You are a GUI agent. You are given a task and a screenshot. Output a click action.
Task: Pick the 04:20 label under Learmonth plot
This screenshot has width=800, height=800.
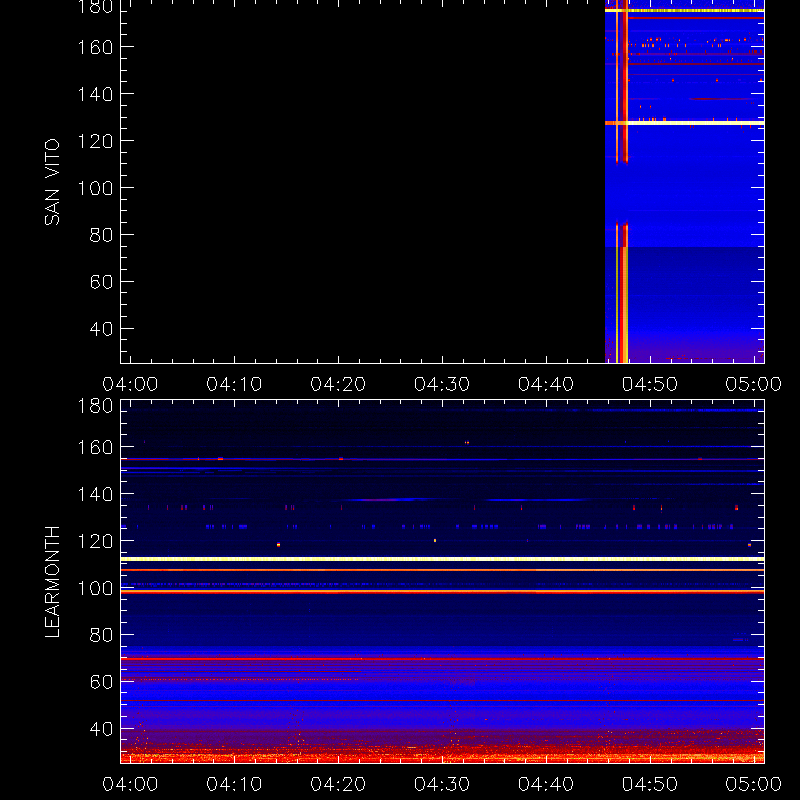coord(338,784)
